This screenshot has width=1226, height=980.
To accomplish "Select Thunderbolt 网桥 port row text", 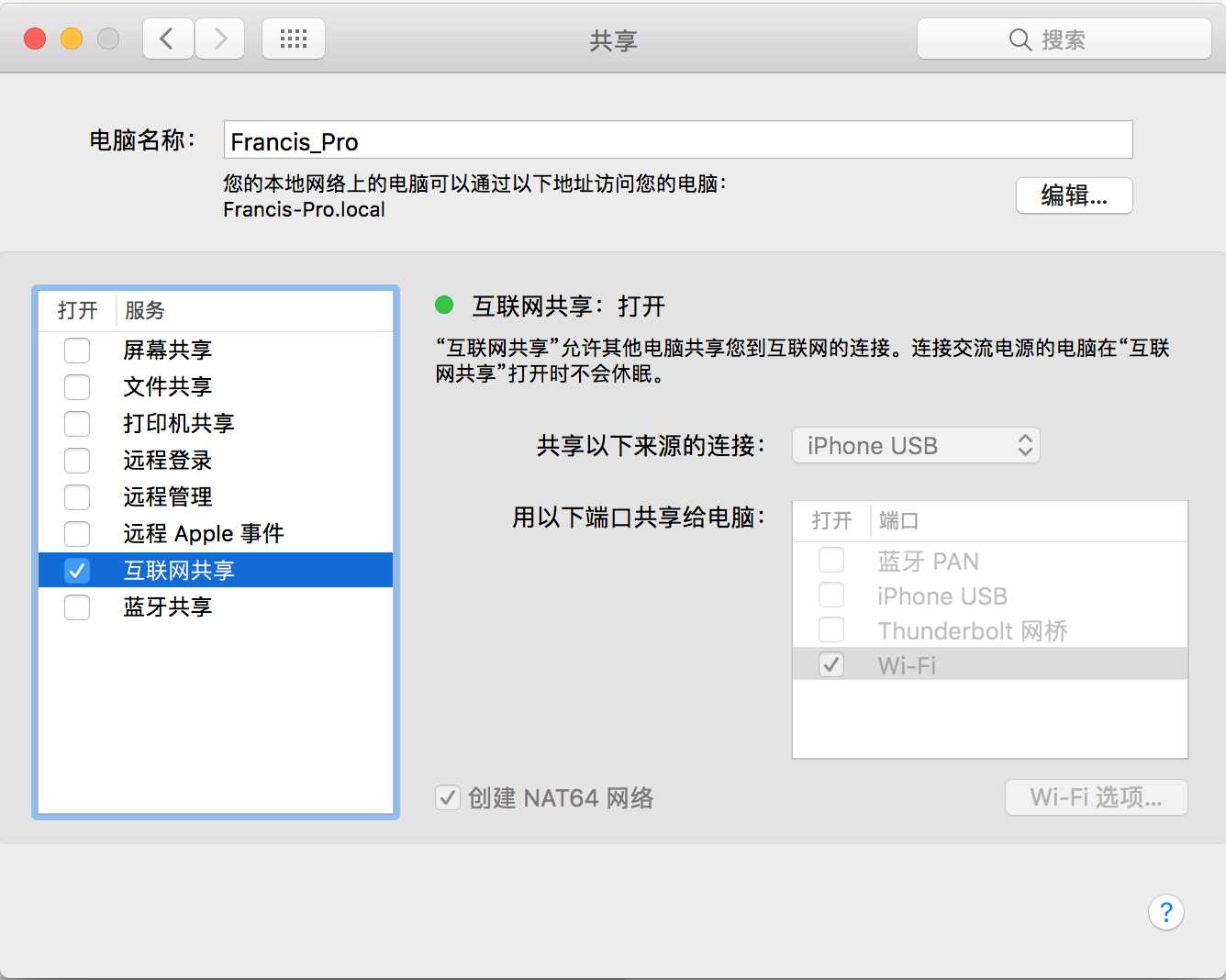I will point(973,630).
